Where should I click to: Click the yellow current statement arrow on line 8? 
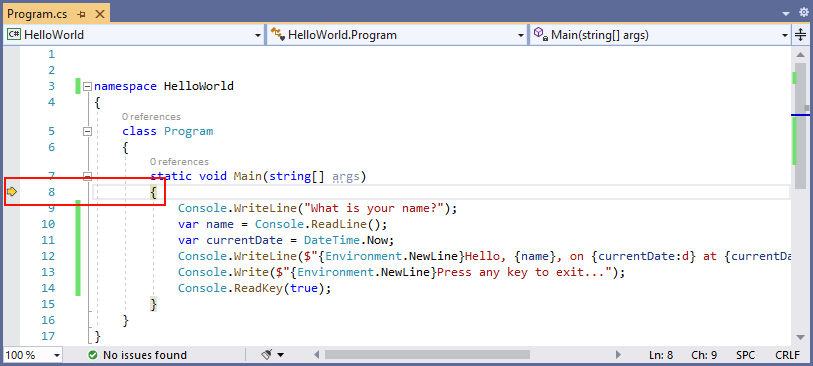[x=12, y=192]
